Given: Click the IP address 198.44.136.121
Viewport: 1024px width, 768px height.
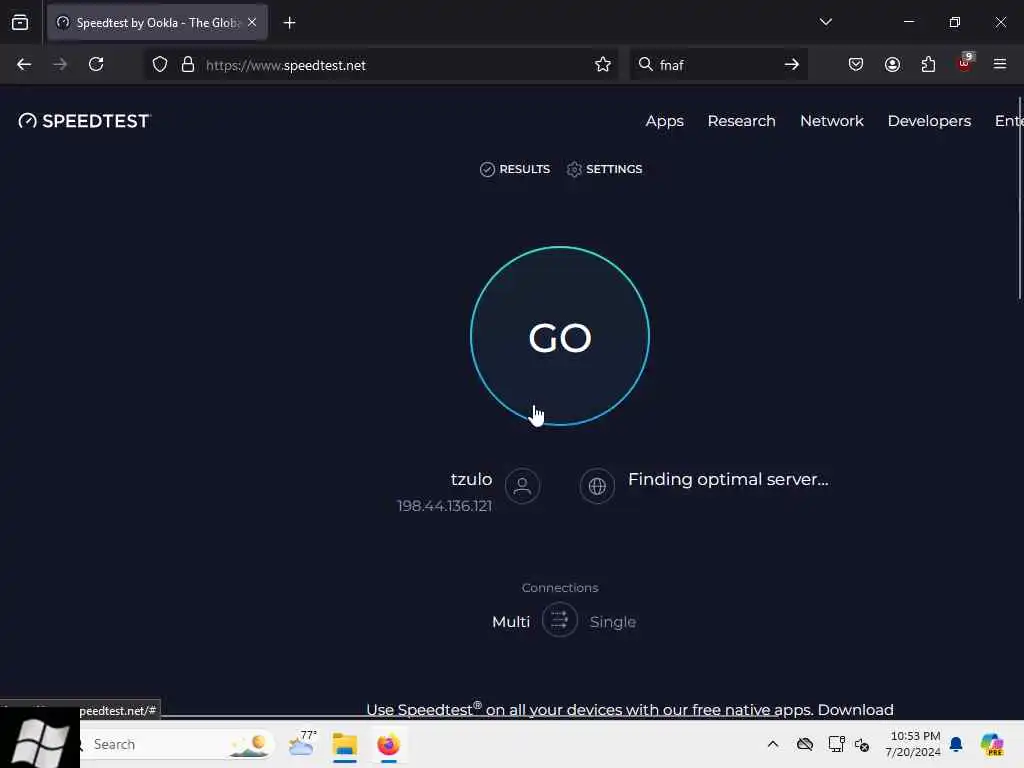Looking at the screenshot, I should pos(444,506).
